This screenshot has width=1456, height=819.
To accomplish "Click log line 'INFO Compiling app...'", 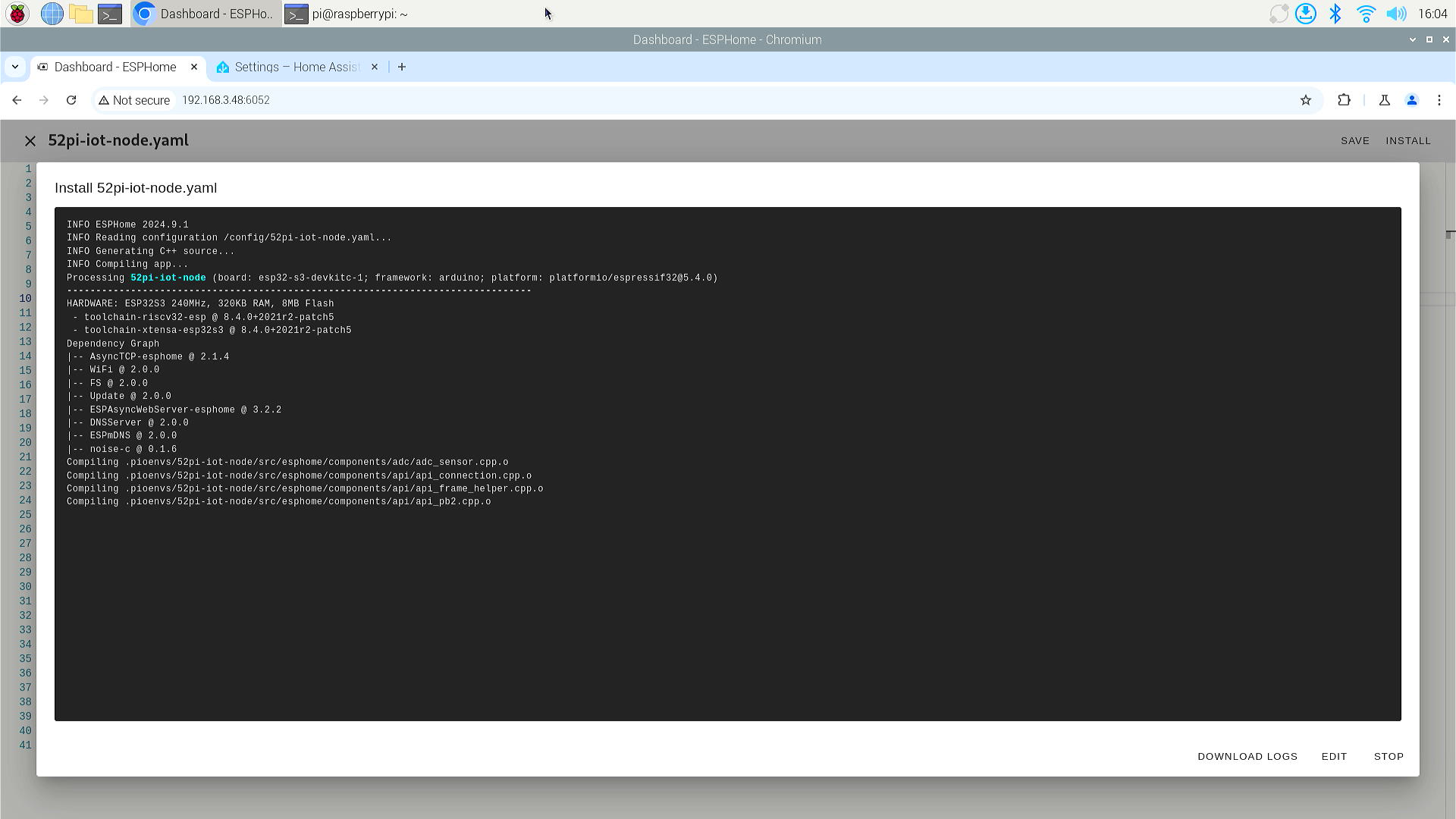I will click(x=127, y=264).
